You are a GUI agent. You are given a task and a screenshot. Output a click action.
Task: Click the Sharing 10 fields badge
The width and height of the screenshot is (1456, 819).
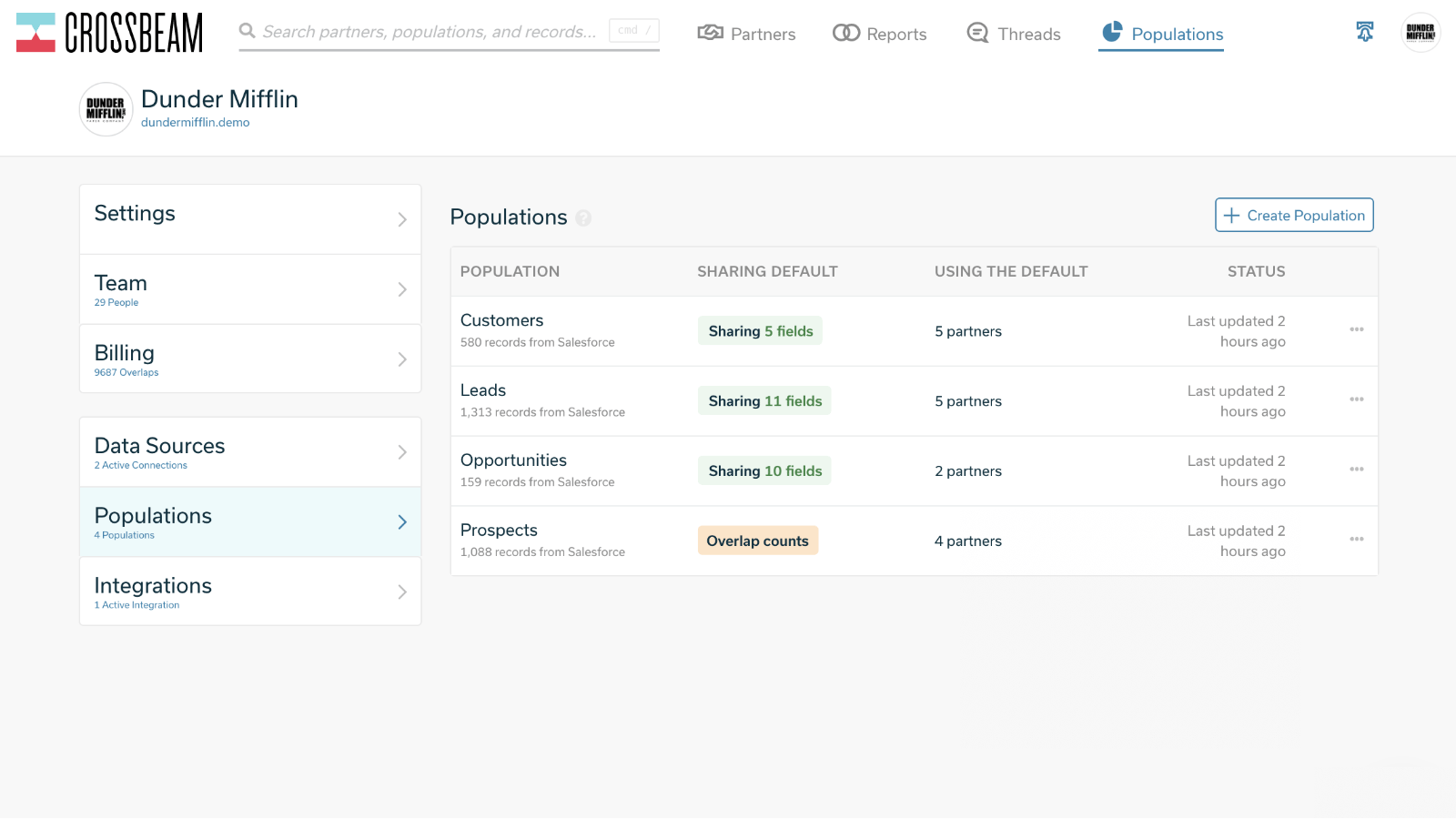764,471
